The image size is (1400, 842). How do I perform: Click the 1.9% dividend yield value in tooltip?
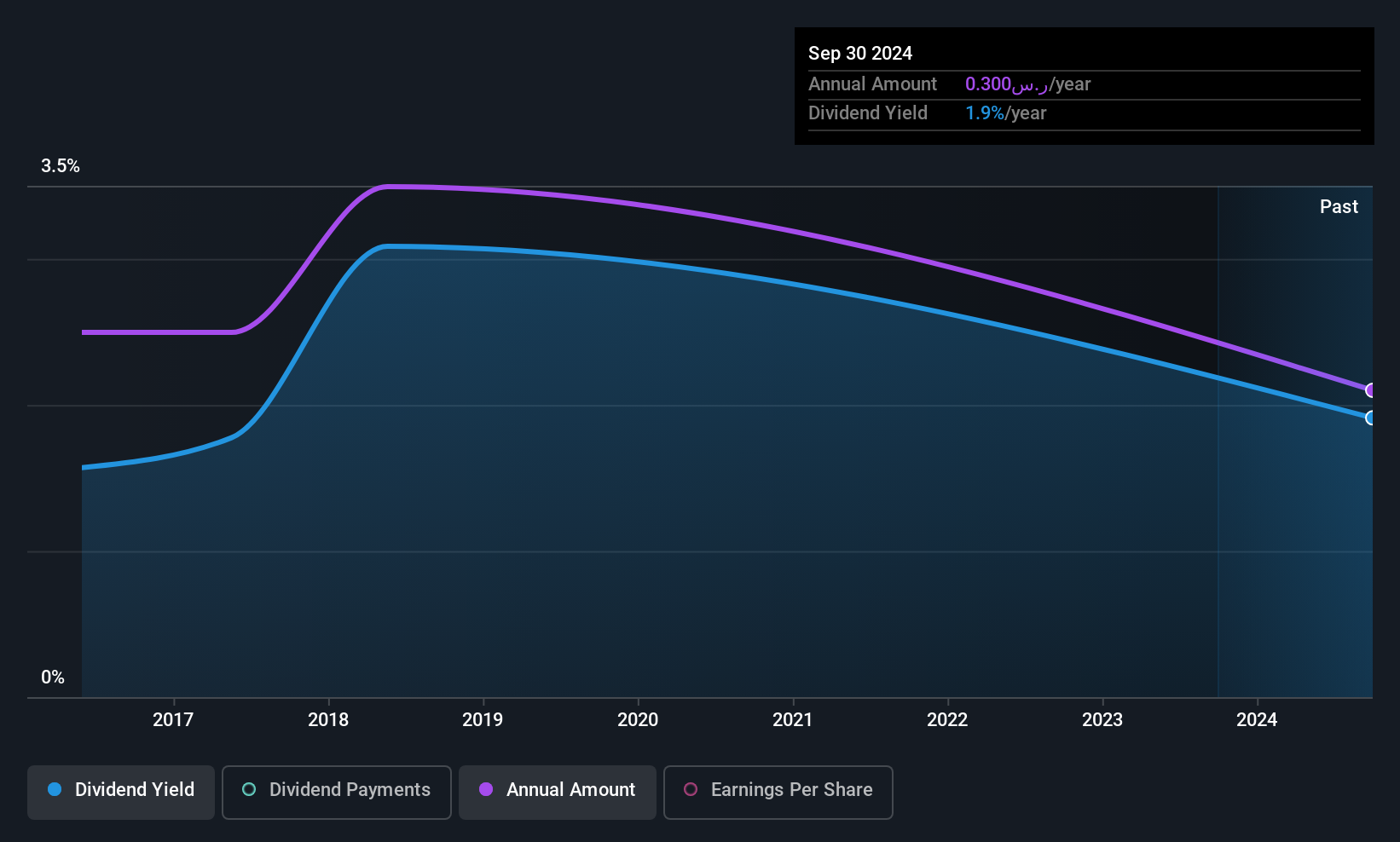click(985, 112)
